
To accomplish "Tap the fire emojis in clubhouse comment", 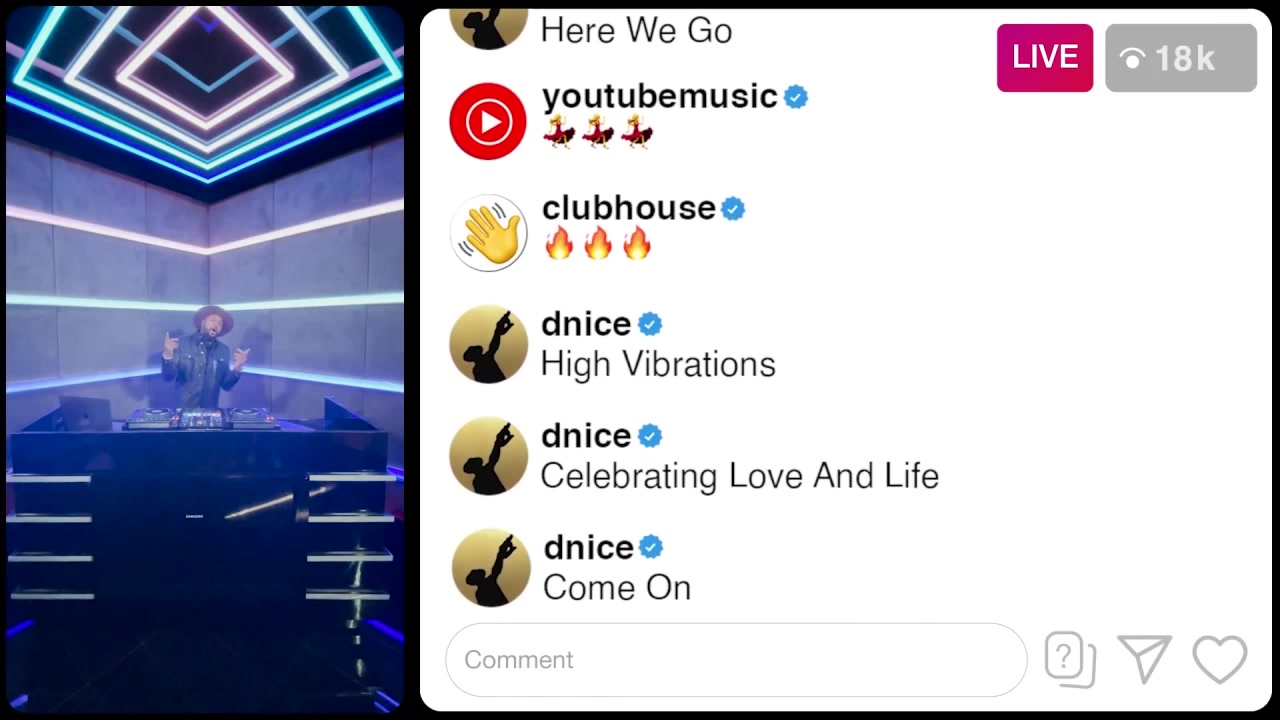I will (597, 243).
